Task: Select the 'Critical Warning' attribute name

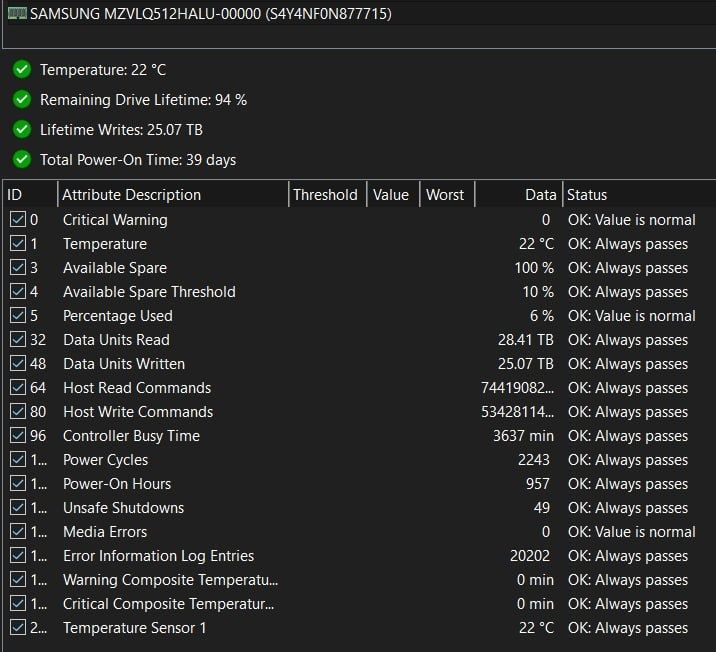Action: coord(115,220)
